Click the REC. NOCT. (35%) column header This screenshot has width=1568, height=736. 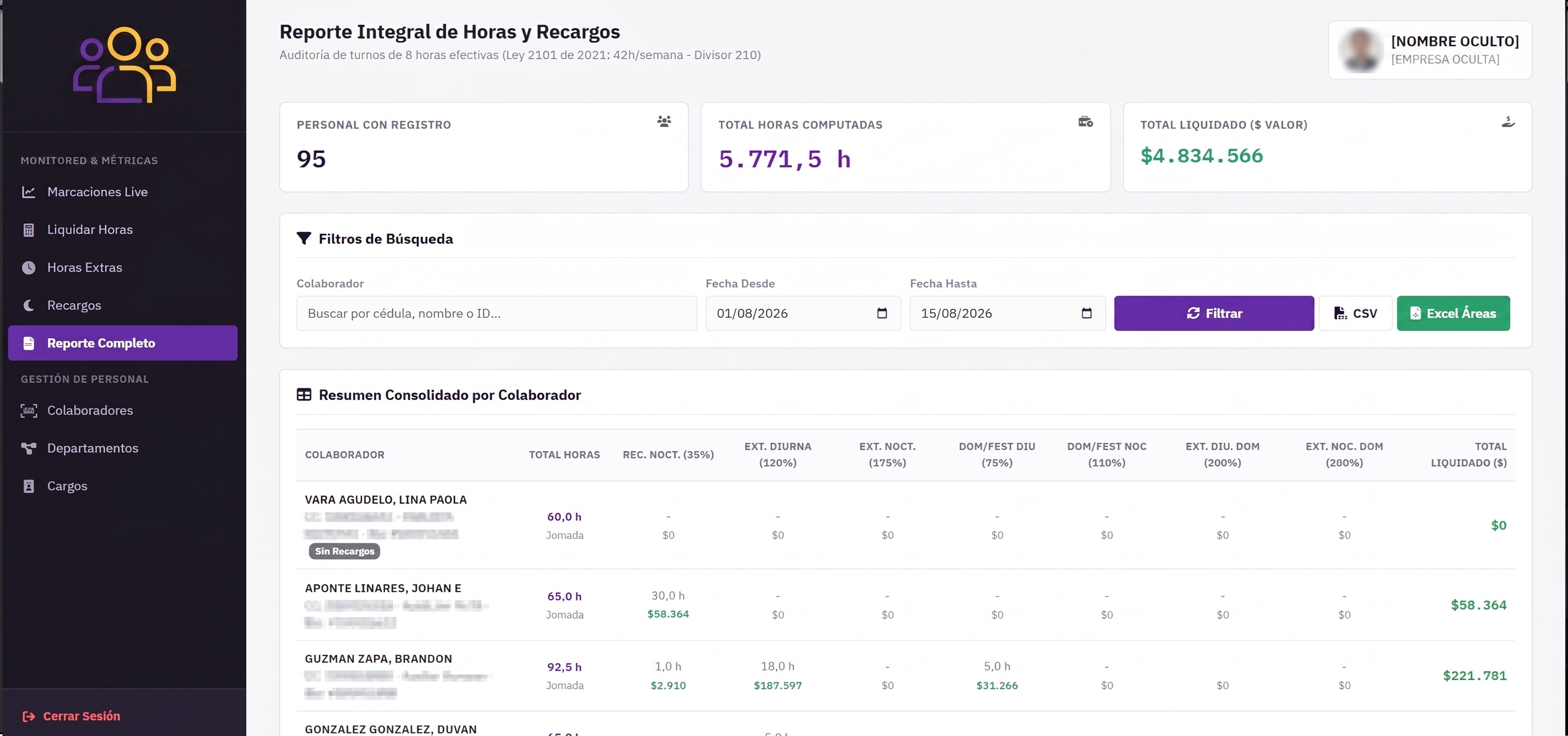668,455
